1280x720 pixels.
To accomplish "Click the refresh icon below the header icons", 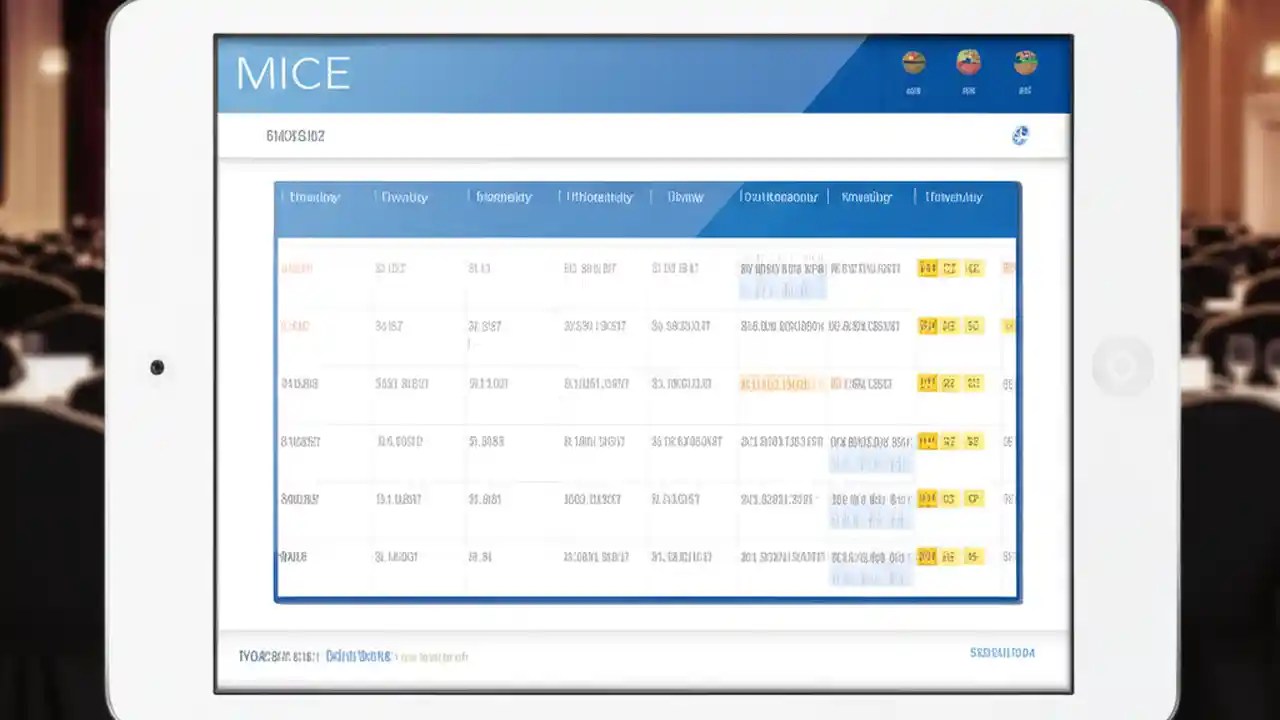I will tap(1020, 136).
